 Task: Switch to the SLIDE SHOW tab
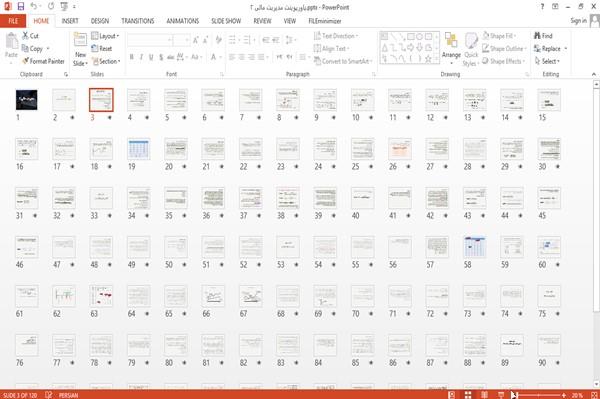226,21
